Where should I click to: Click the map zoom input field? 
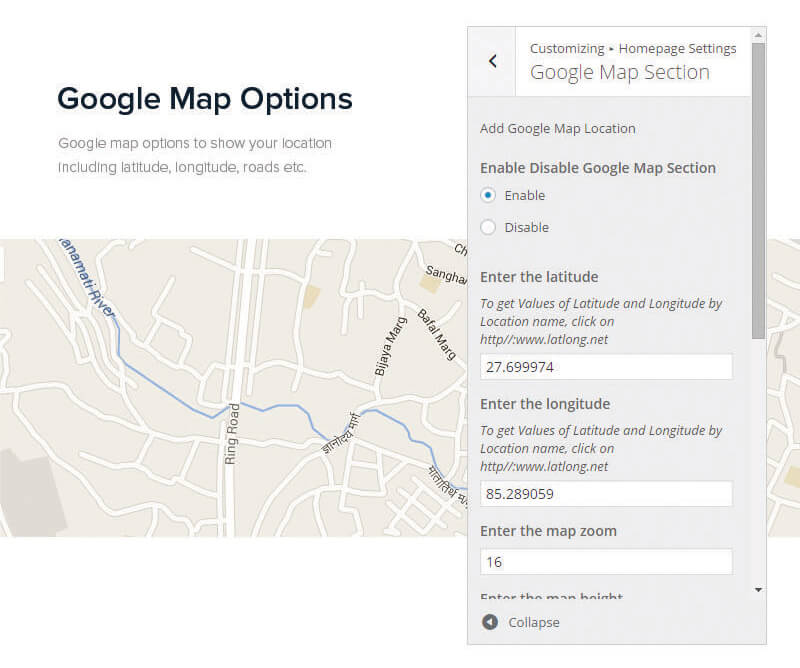606,562
